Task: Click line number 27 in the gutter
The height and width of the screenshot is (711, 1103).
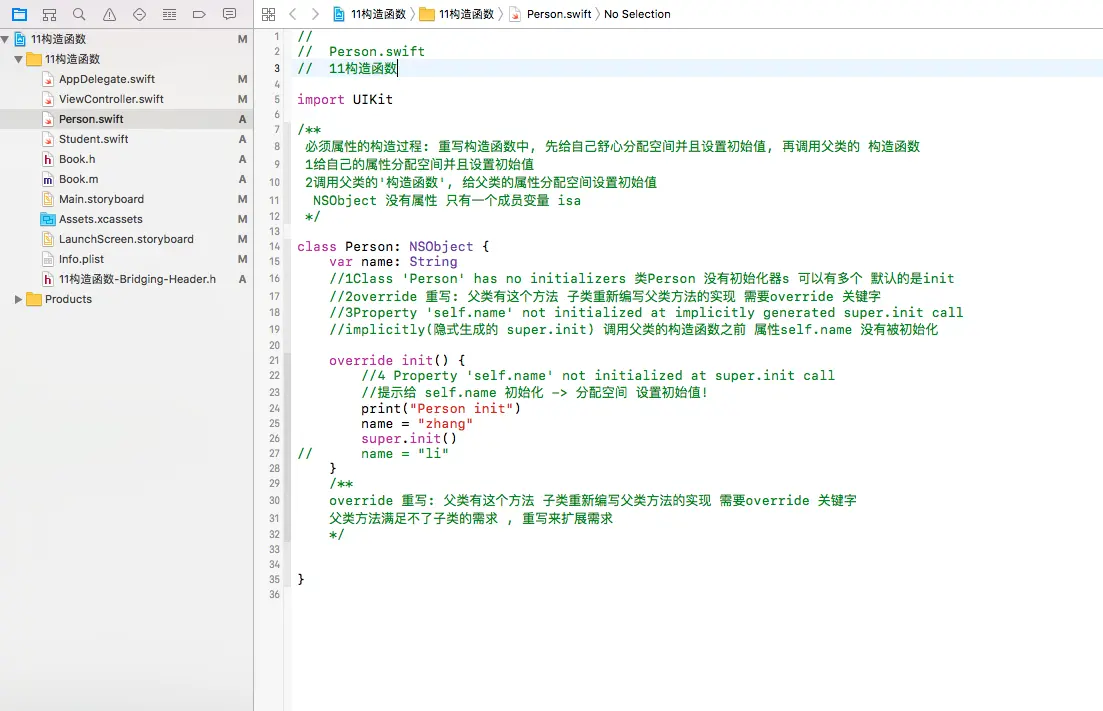Action: point(274,454)
